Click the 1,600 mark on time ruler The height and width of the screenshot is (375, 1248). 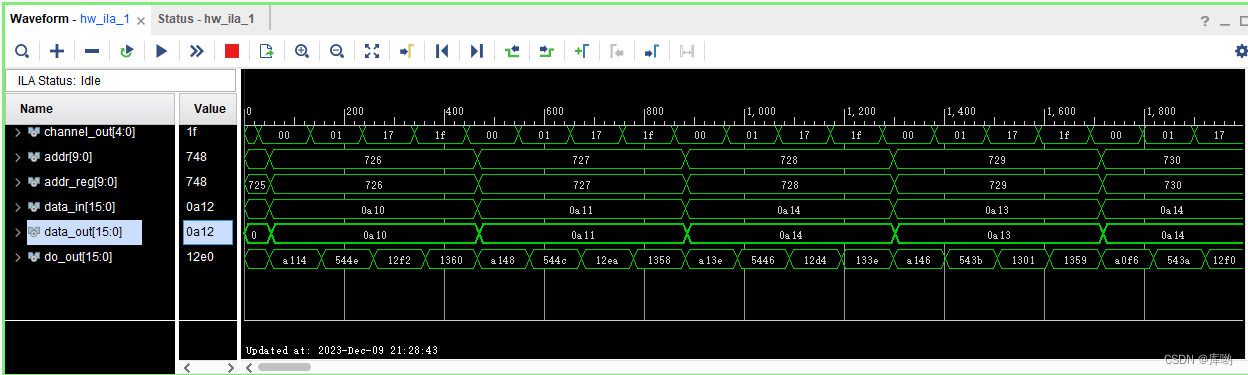1061,111
